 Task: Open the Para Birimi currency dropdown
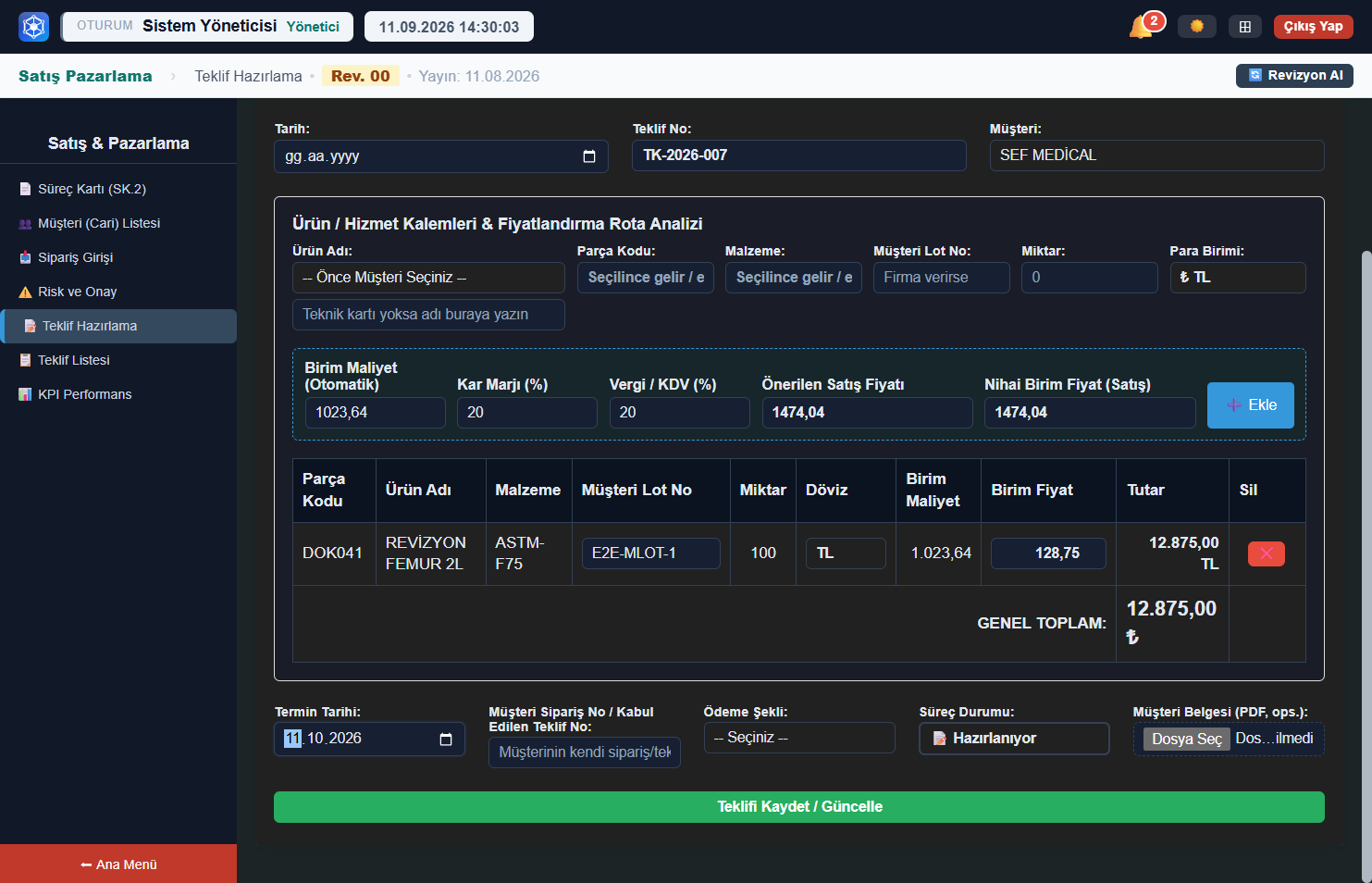coord(1238,278)
